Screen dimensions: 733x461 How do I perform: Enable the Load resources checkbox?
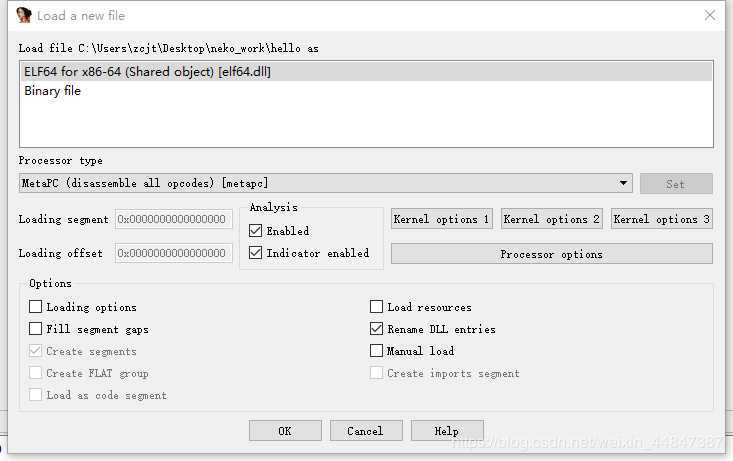coord(377,307)
